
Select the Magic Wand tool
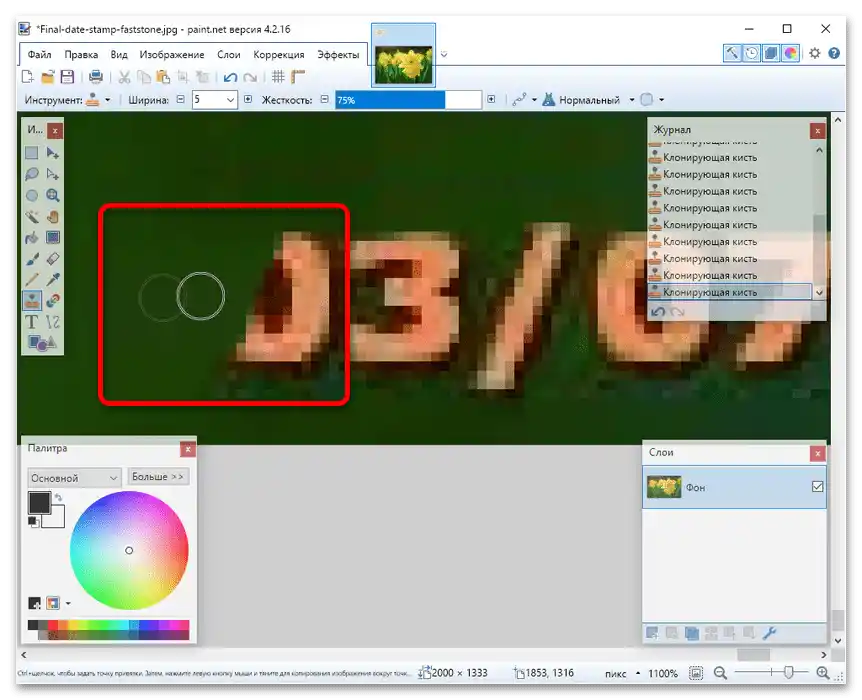32,217
